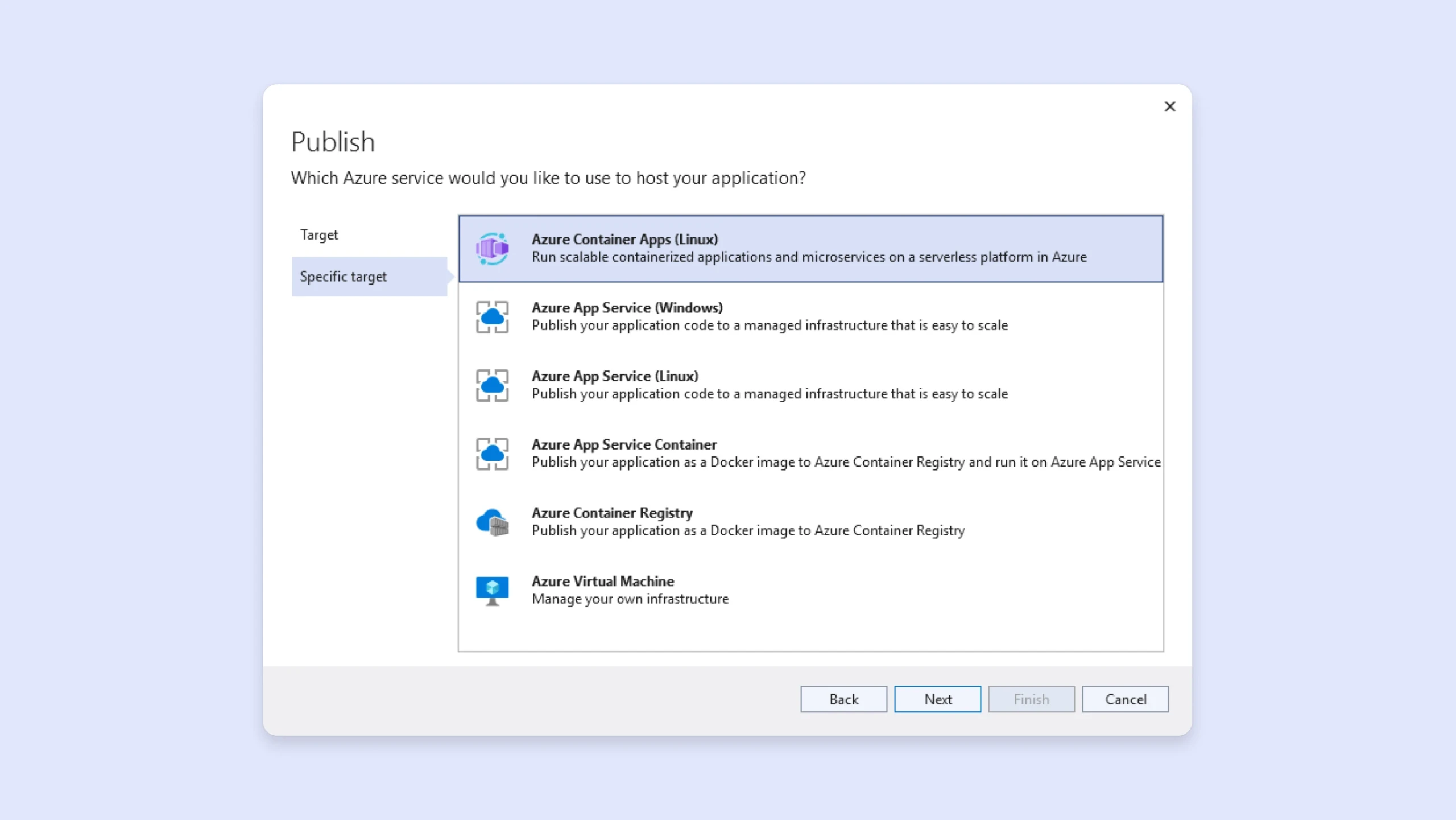Choose Azure Container Registry option
Viewport: 1456px width, 820px height.
(612, 513)
